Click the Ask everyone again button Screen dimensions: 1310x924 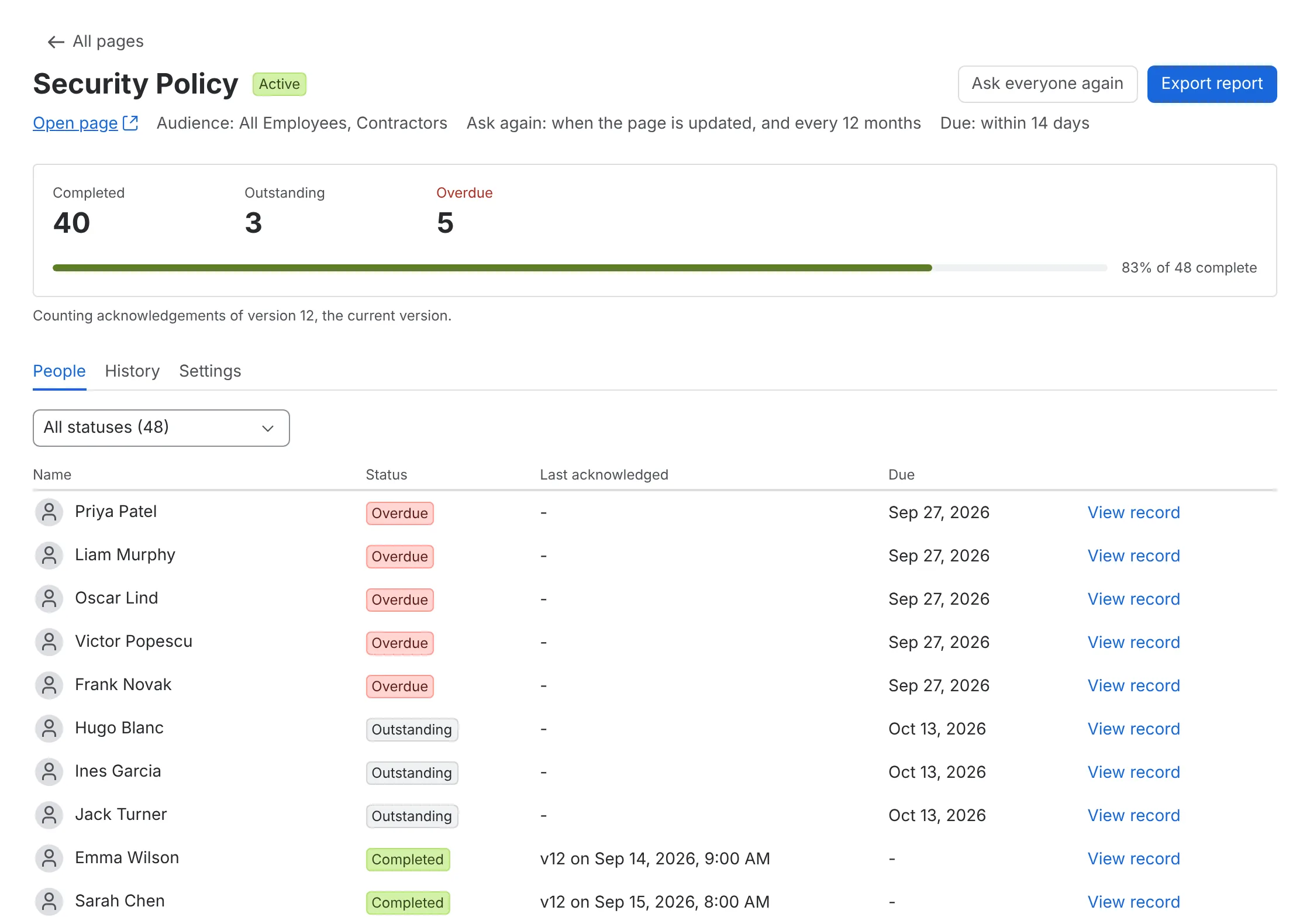tap(1047, 84)
